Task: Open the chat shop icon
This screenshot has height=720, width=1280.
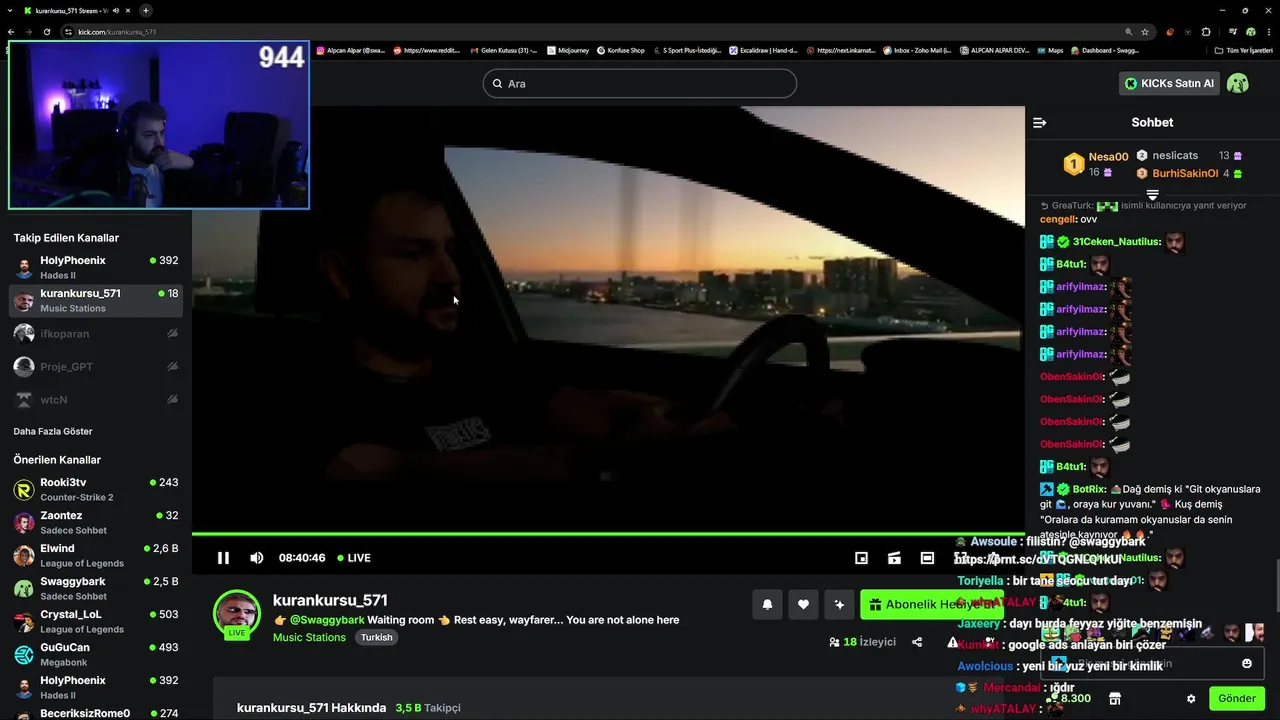Action: click(1115, 698)
